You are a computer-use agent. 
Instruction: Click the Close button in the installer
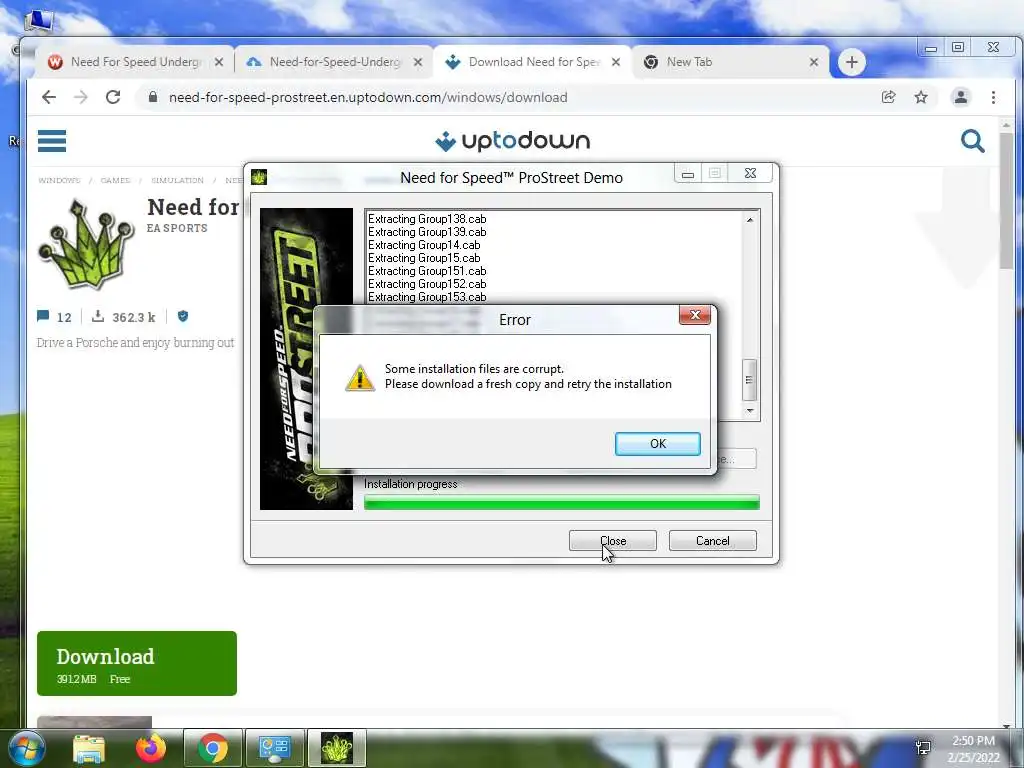coord(613,541)
